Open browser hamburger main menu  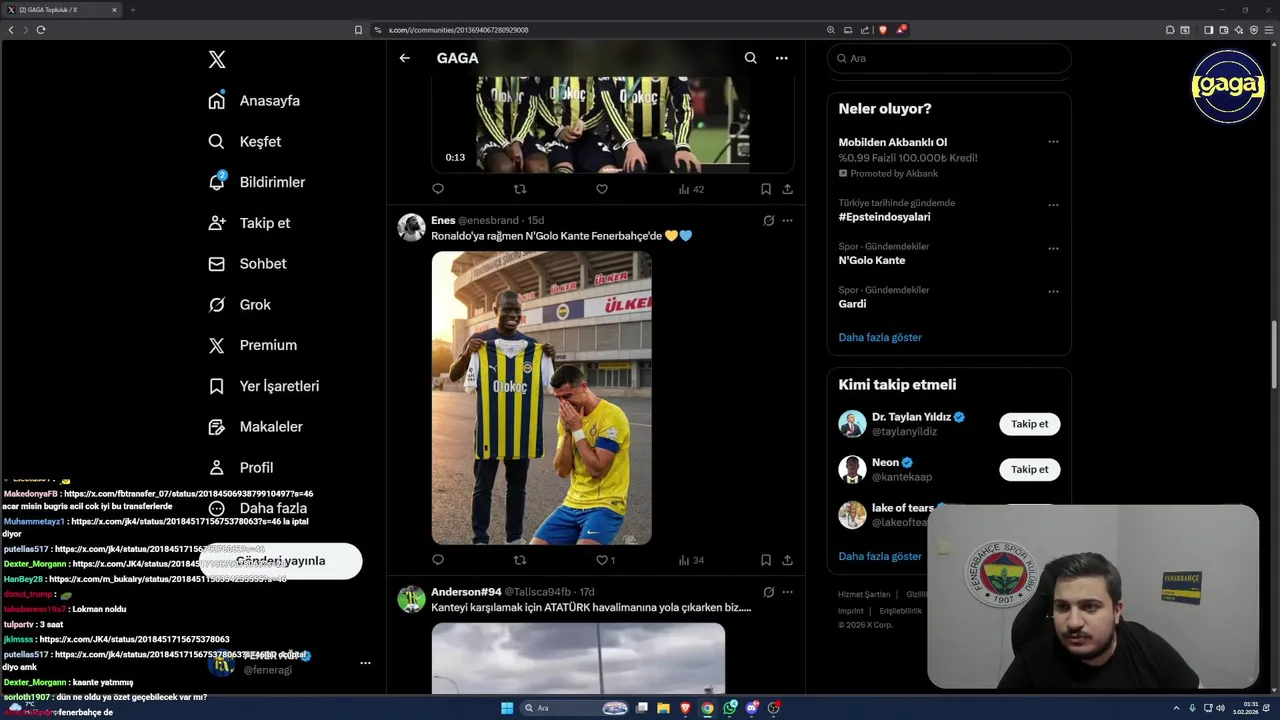click(x=1269, y=30)
